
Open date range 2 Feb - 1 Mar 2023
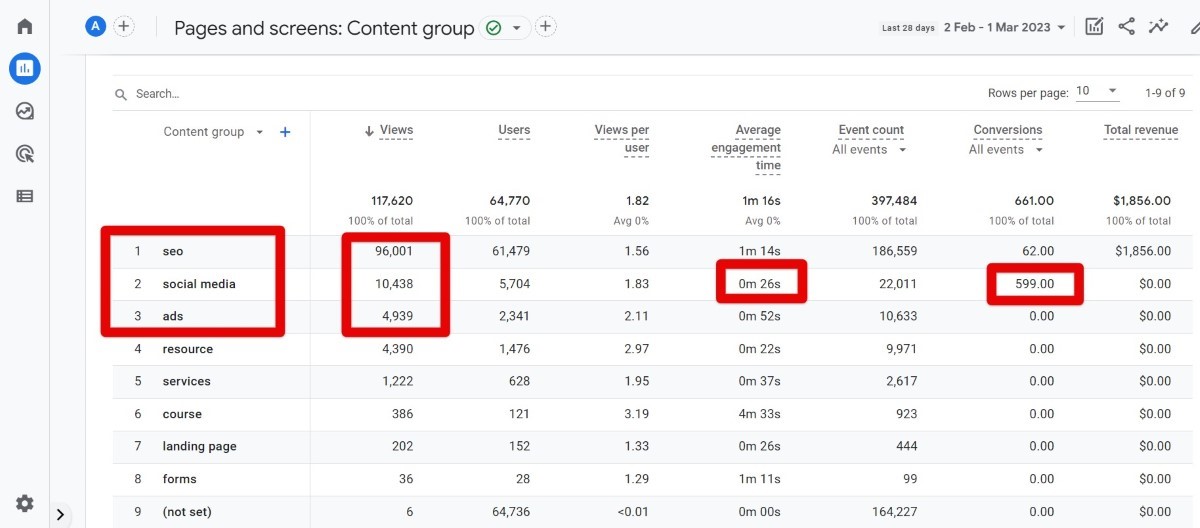[1005, 28]
